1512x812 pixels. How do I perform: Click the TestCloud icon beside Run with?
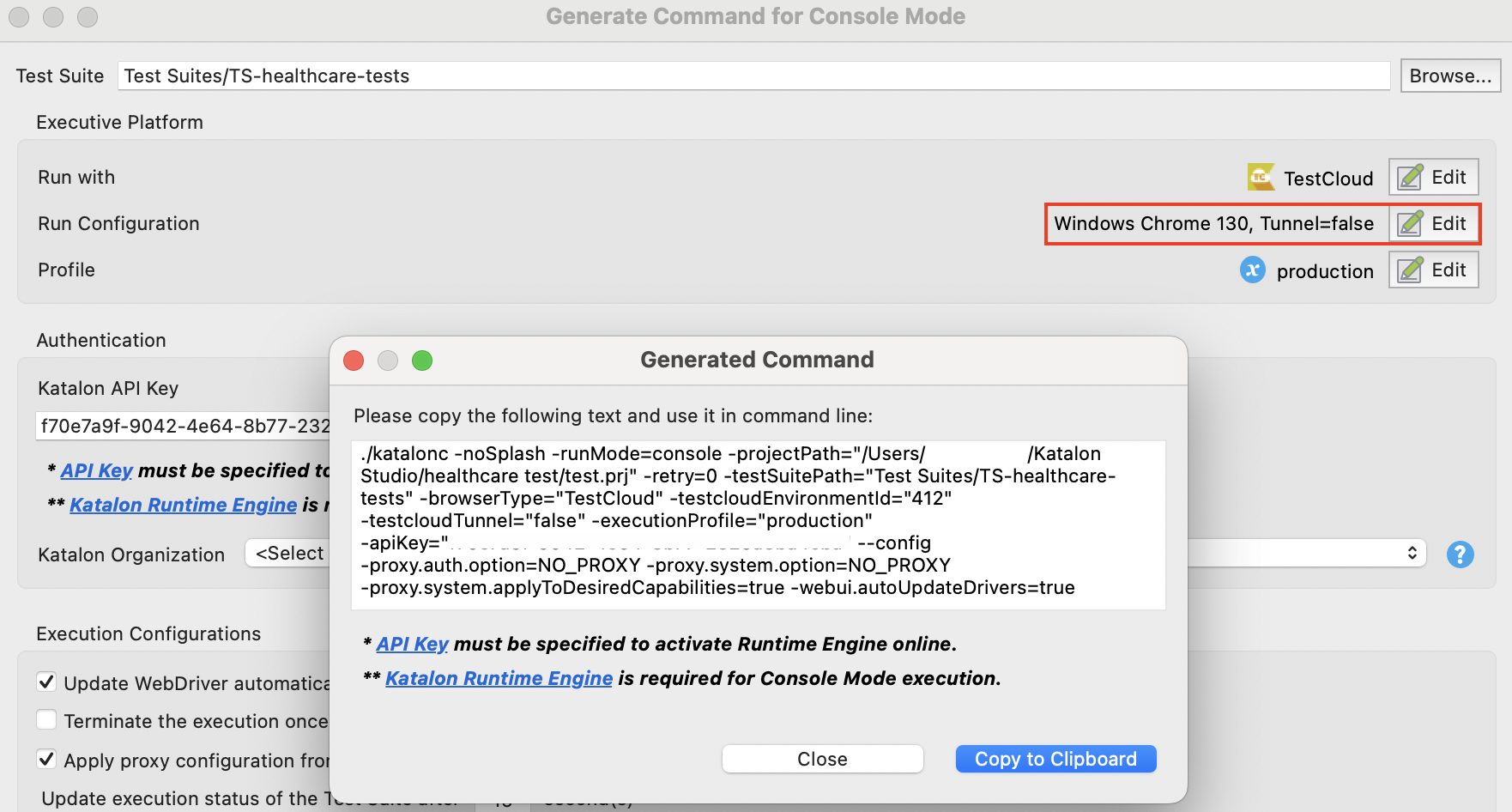(x=1261, y=178)
